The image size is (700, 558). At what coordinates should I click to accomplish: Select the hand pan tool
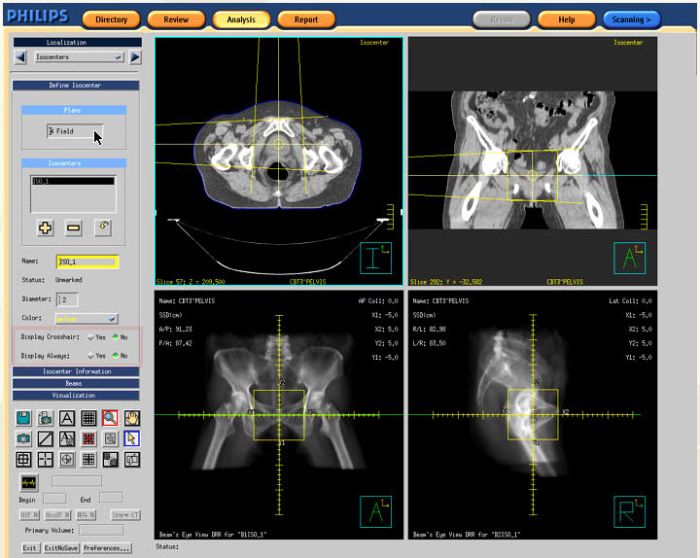pos(132,418)
